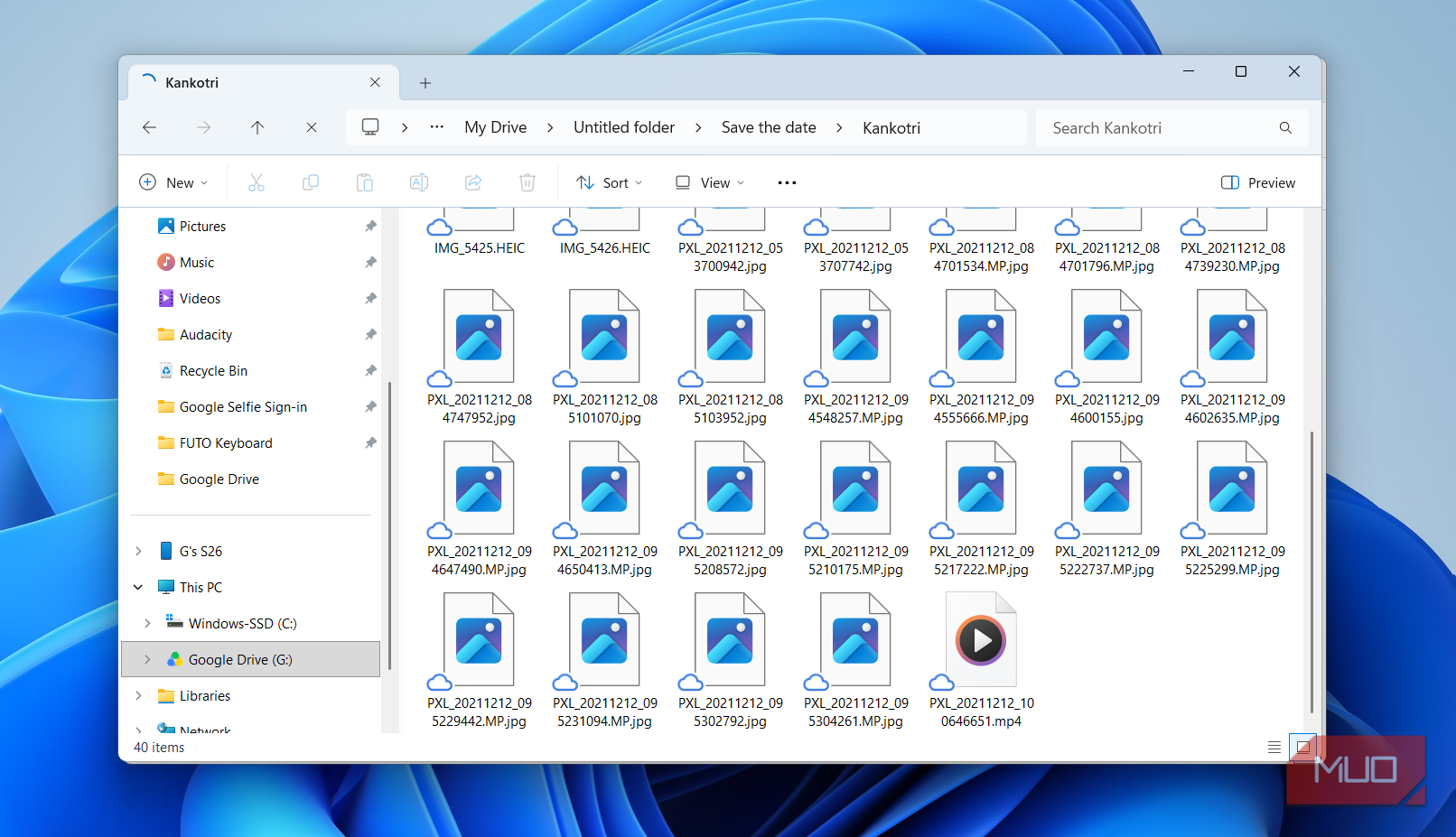This screenshot has height=837, width=1456.
Task: Click the Share icon in toolbar
Action: (x=473, y=182)
